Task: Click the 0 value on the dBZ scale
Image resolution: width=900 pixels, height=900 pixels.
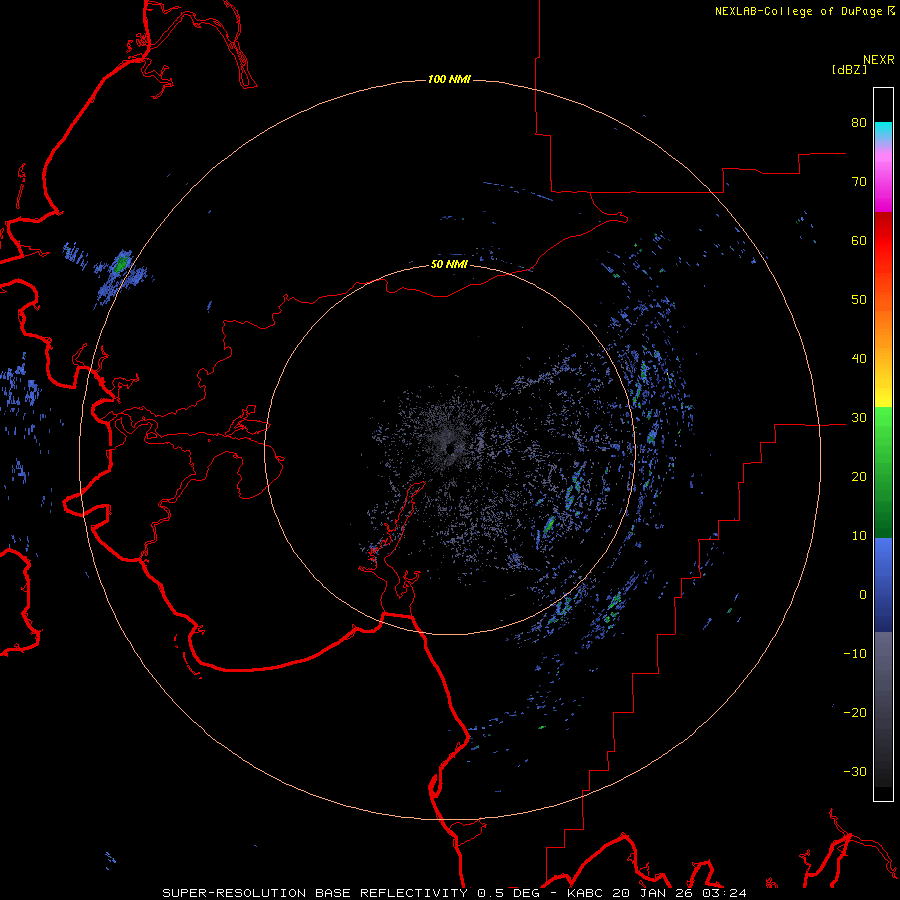Action: pyautogui.click(x=863, y=595)
